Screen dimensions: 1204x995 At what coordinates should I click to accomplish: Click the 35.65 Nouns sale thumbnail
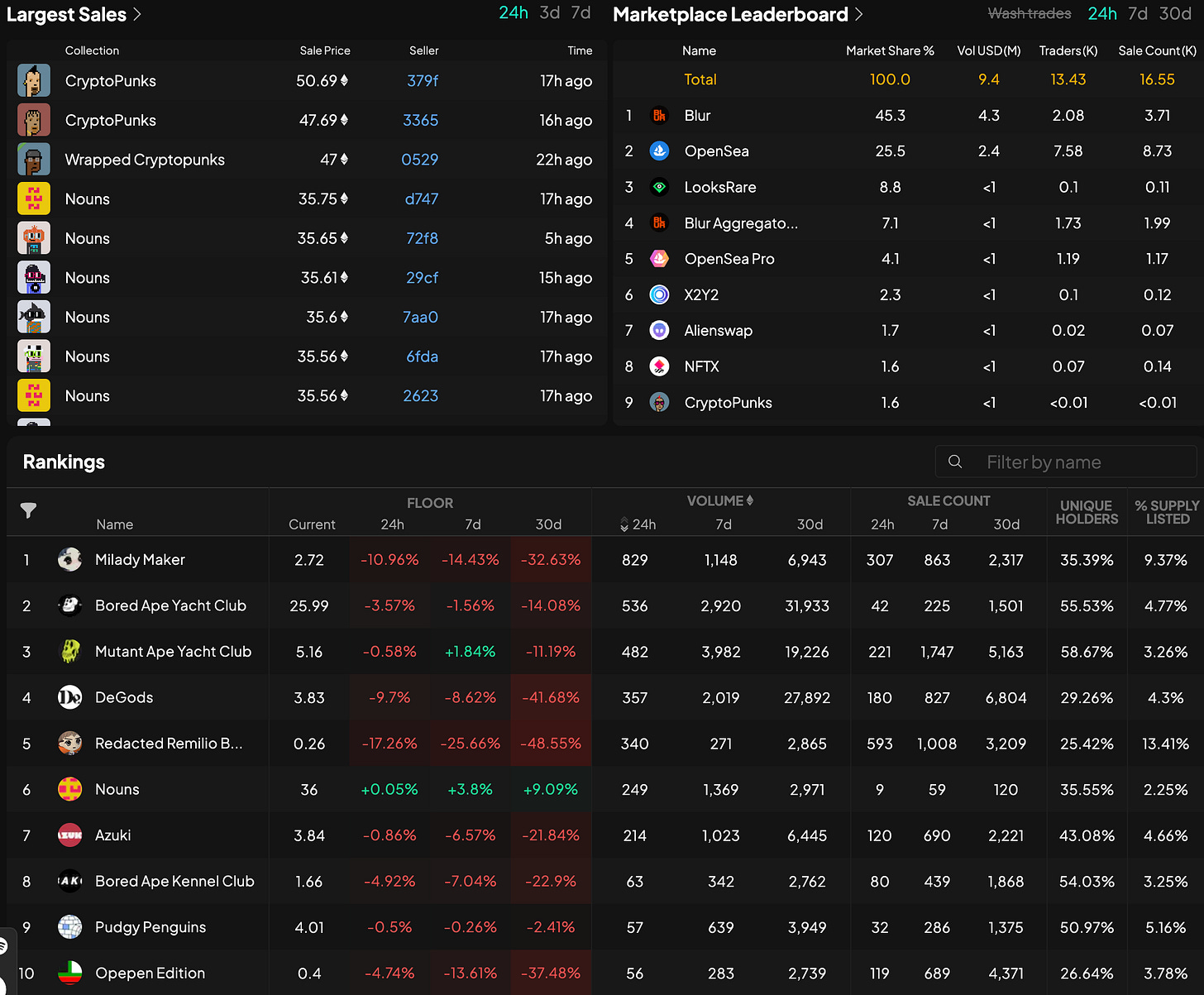point(34,238)
